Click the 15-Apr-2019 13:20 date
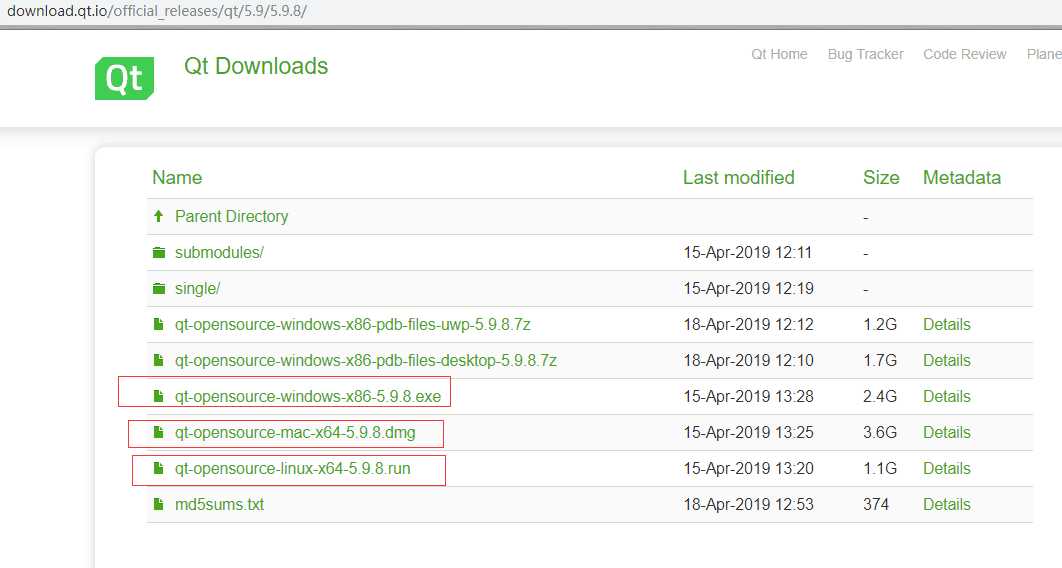Screen dimensions: 1062x568 point(748,468)
